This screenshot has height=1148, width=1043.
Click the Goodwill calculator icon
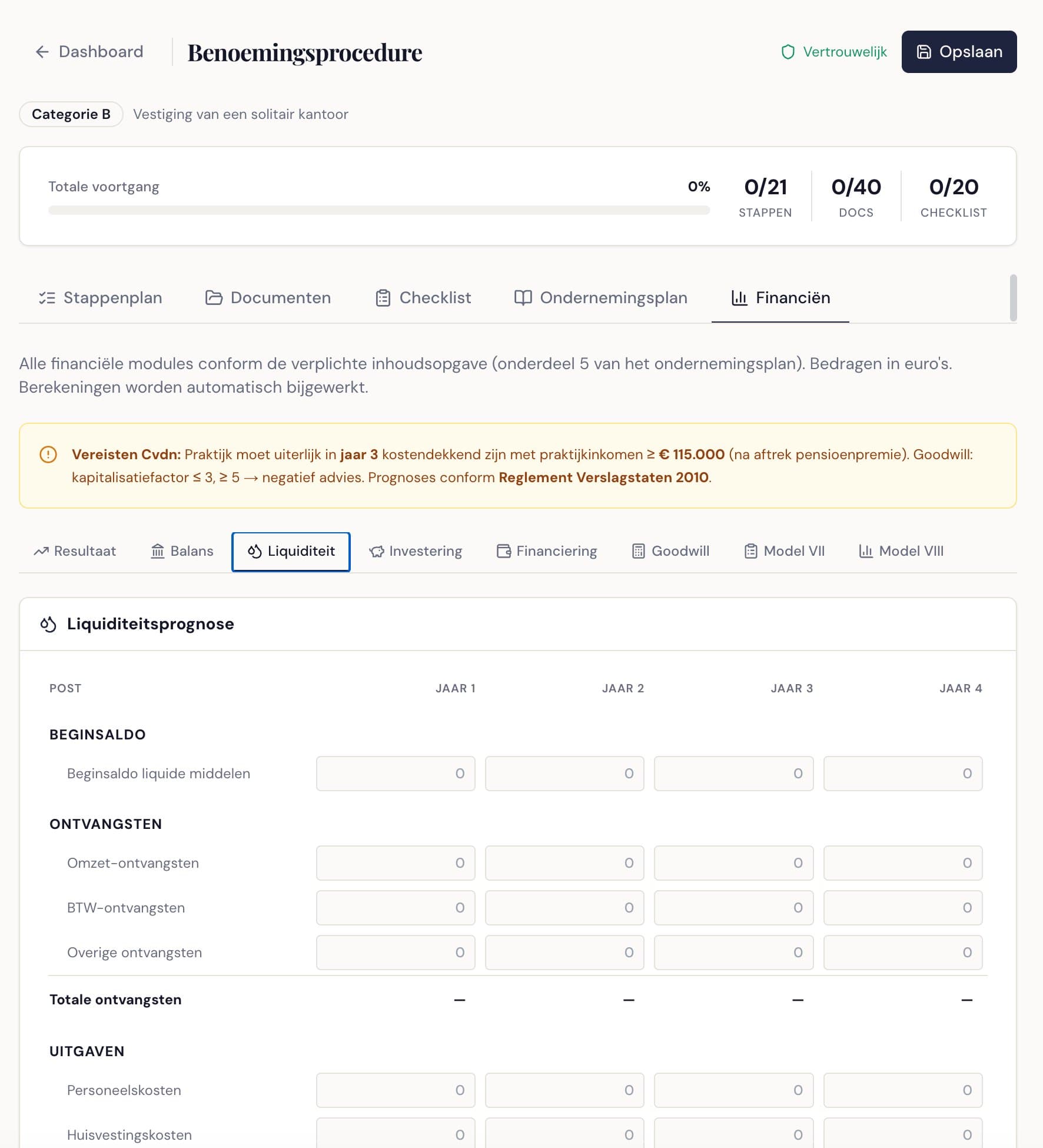click(638, 552)
